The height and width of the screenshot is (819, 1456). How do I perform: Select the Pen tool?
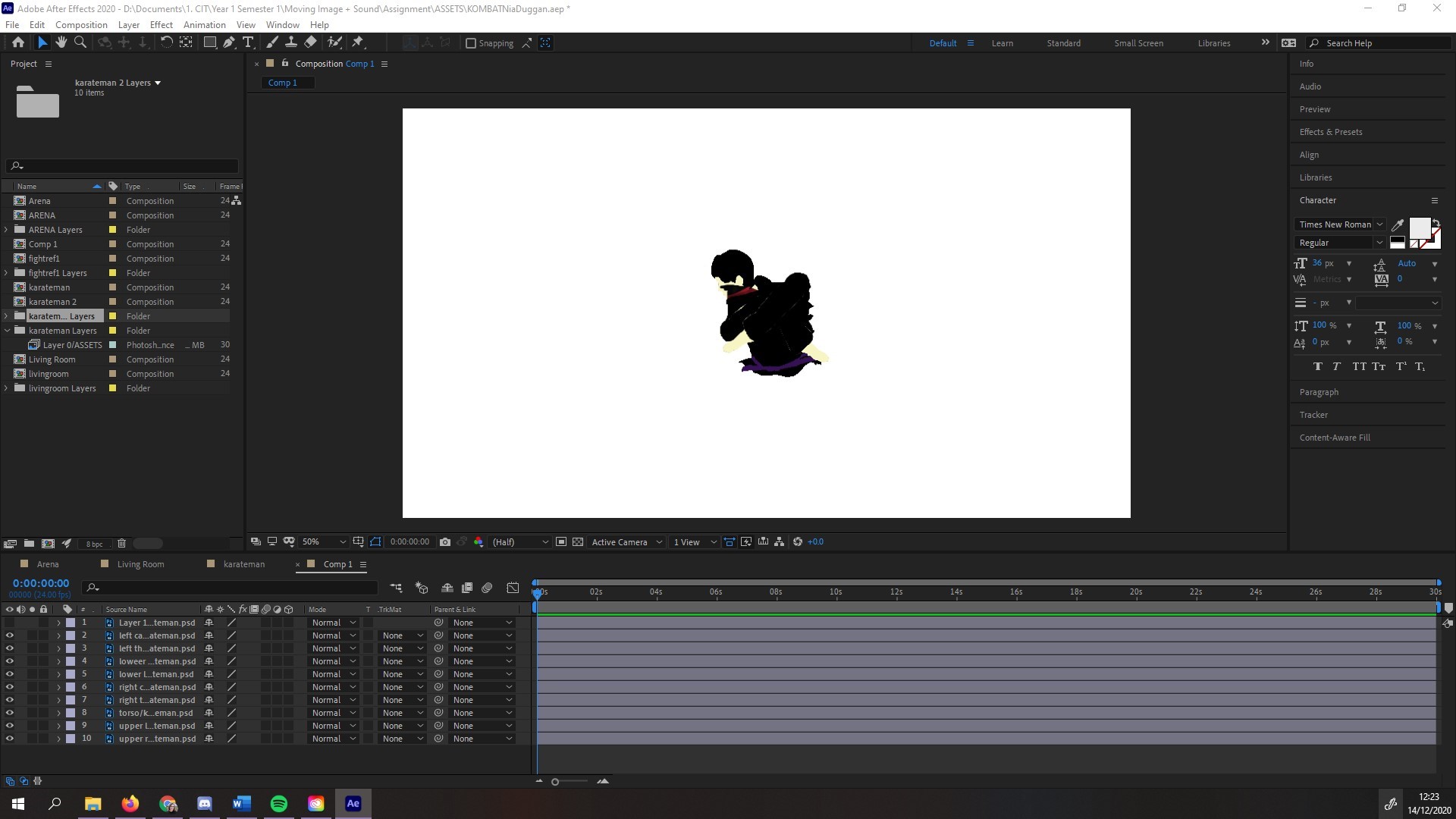pos(228,42)
